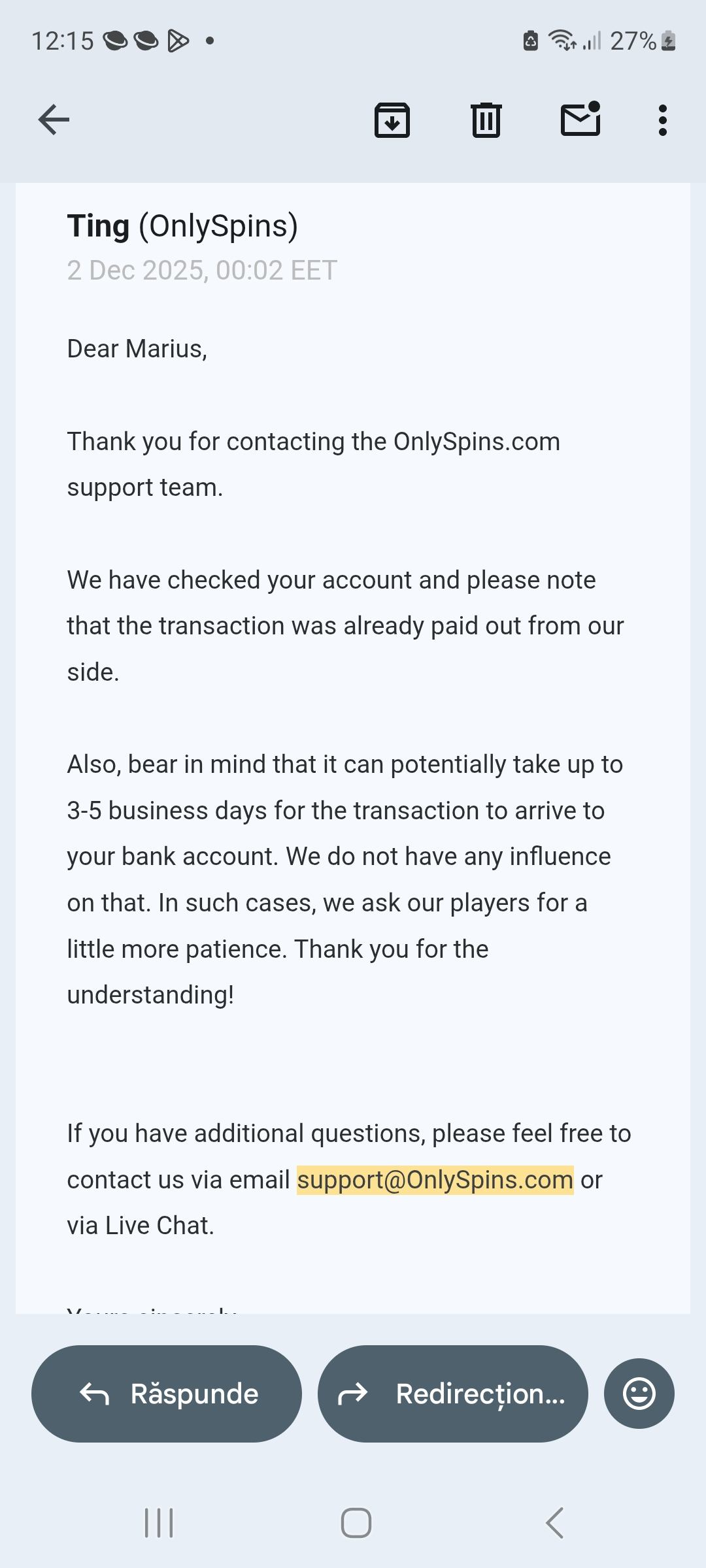Delete this email with trash icon

[x=486, y=120]
